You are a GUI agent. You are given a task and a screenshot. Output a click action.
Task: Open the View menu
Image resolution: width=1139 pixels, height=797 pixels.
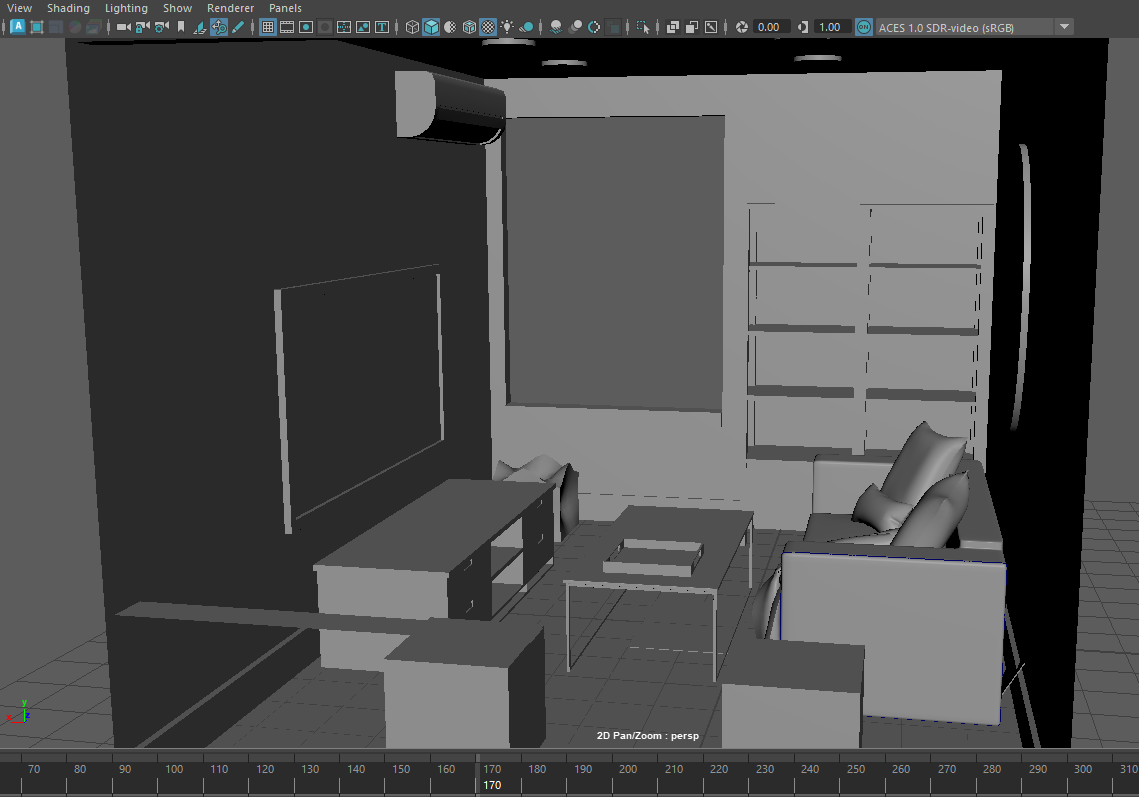point(20,8)
